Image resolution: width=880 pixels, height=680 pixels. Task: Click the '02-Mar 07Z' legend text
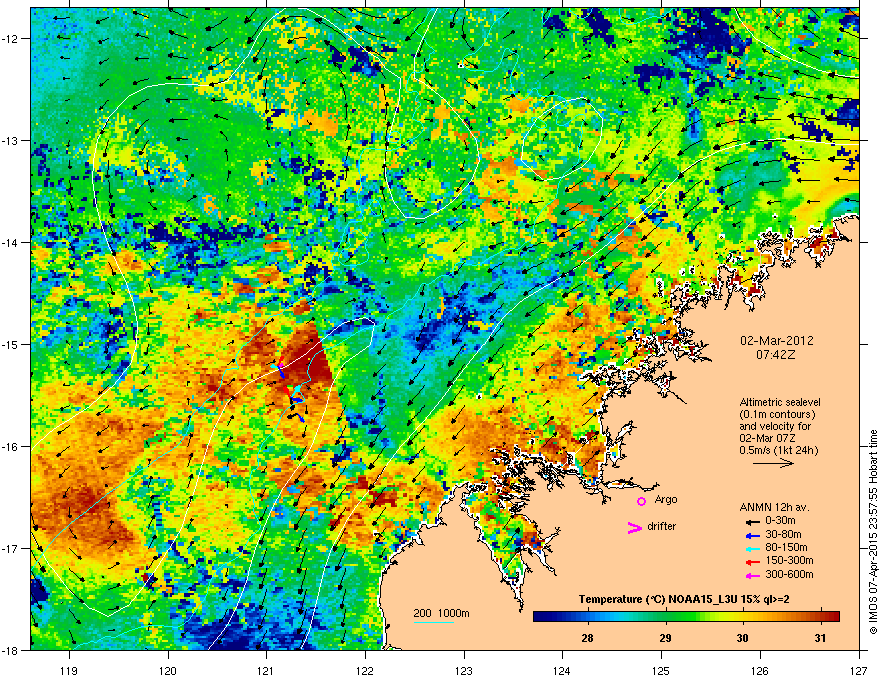coord(767,438)
